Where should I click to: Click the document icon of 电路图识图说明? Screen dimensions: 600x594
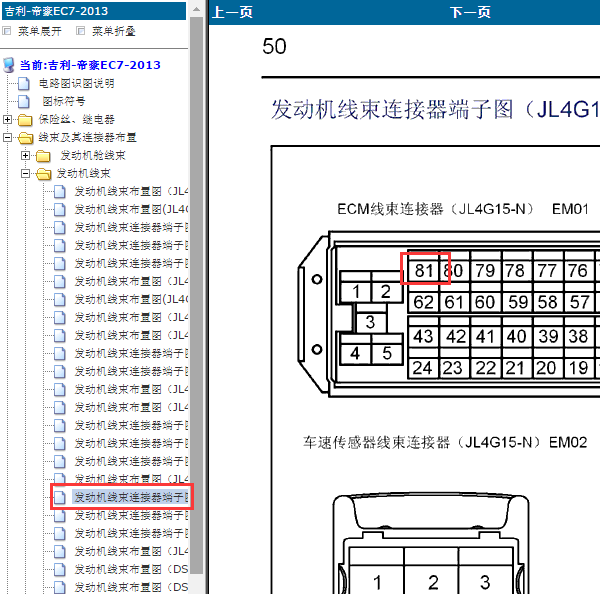(x=24, y=83)
